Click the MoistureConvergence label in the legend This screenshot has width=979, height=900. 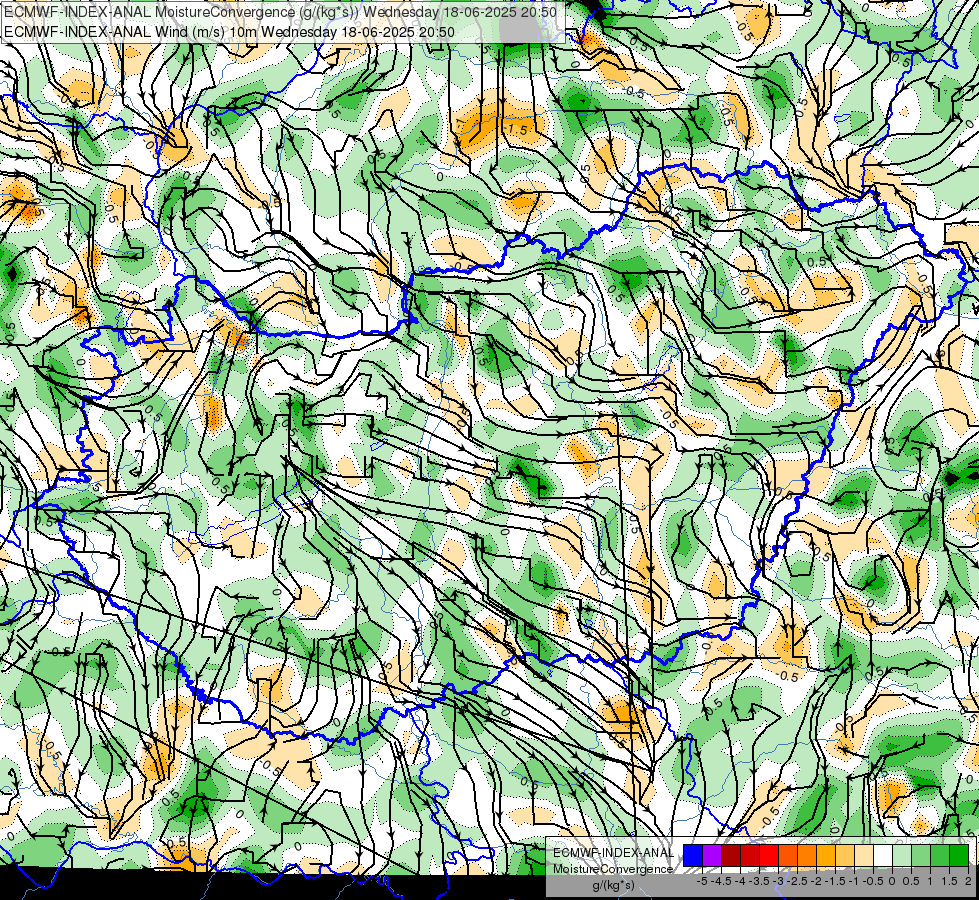click(613, 869)
